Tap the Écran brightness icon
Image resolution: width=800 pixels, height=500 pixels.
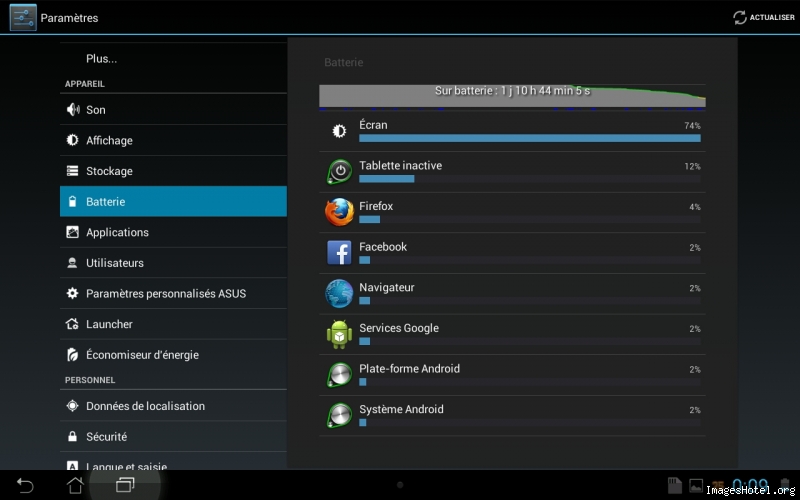(339, 131)
